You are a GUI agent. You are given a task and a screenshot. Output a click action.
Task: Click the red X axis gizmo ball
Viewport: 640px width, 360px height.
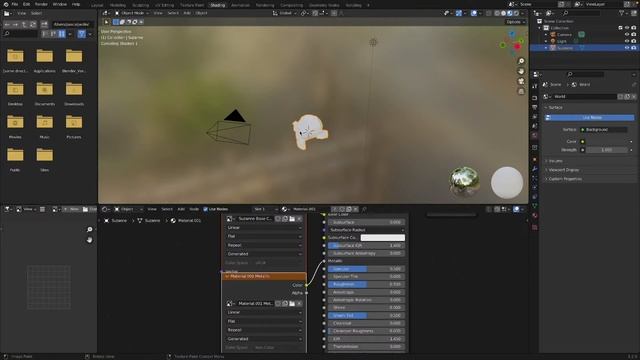[518, 46]
